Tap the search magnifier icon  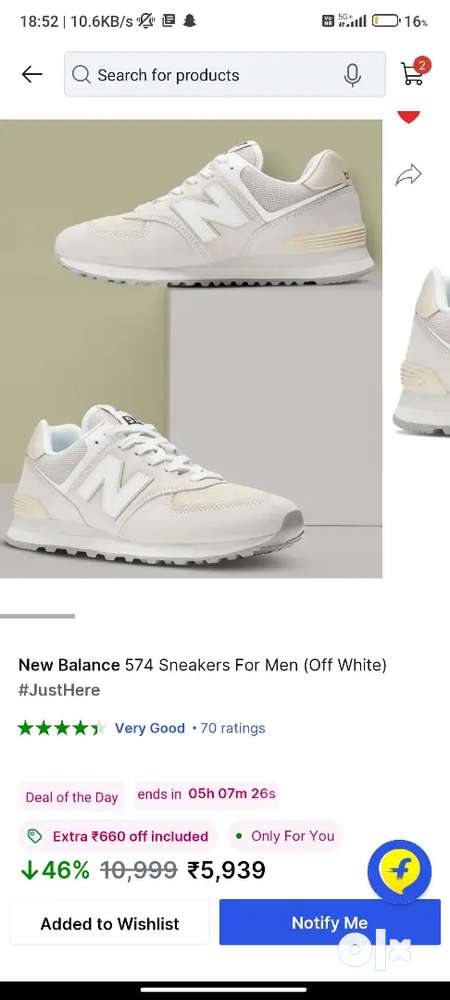[82, 75]
